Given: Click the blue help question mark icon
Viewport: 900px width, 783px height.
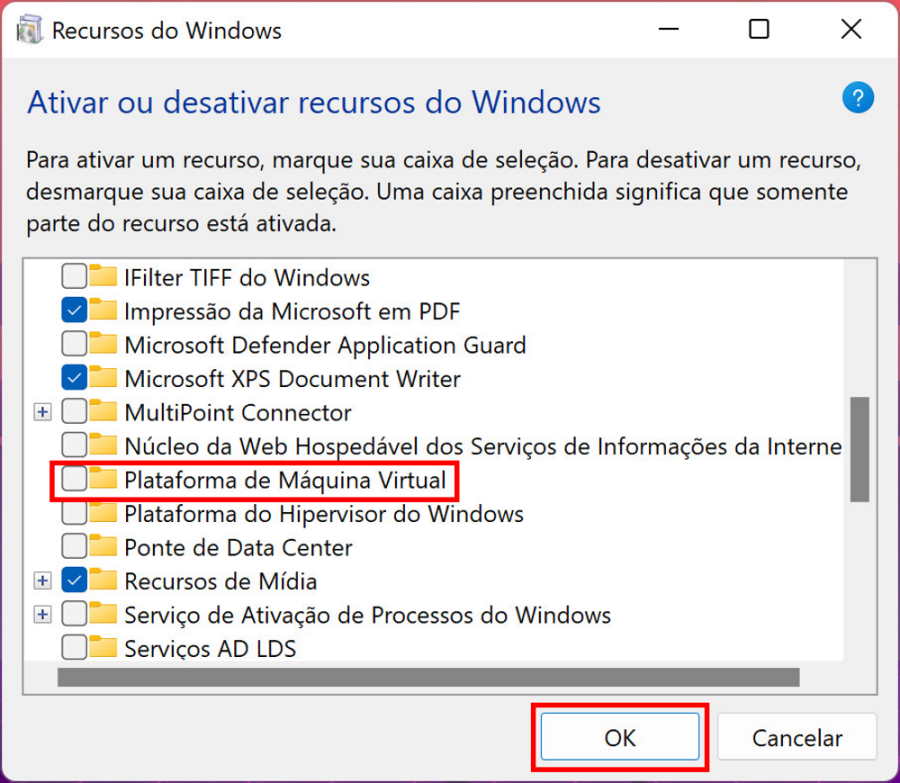Looking at the screenshot, I should click(x=858, y=98).
